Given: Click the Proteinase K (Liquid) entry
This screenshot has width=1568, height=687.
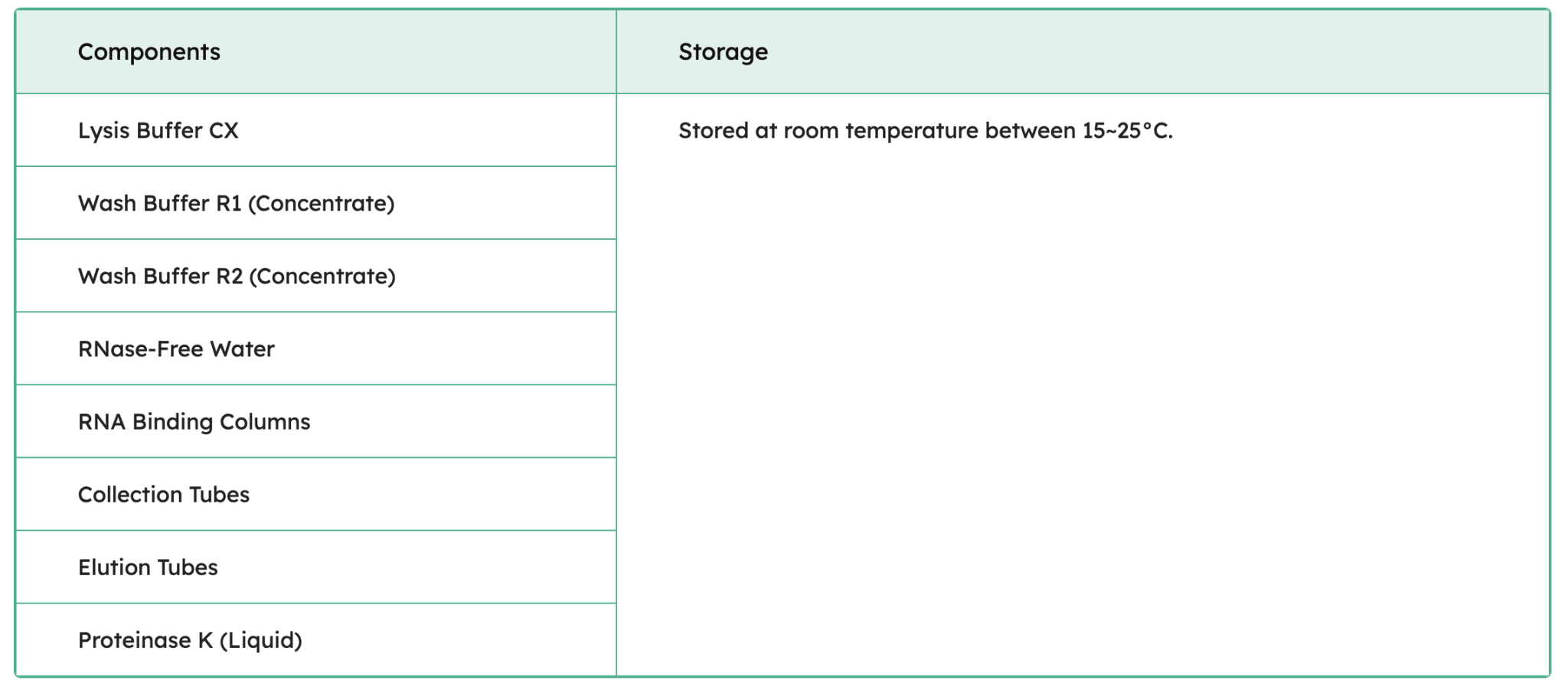Looking at the screenshot, I should click(x=190, y=640).
